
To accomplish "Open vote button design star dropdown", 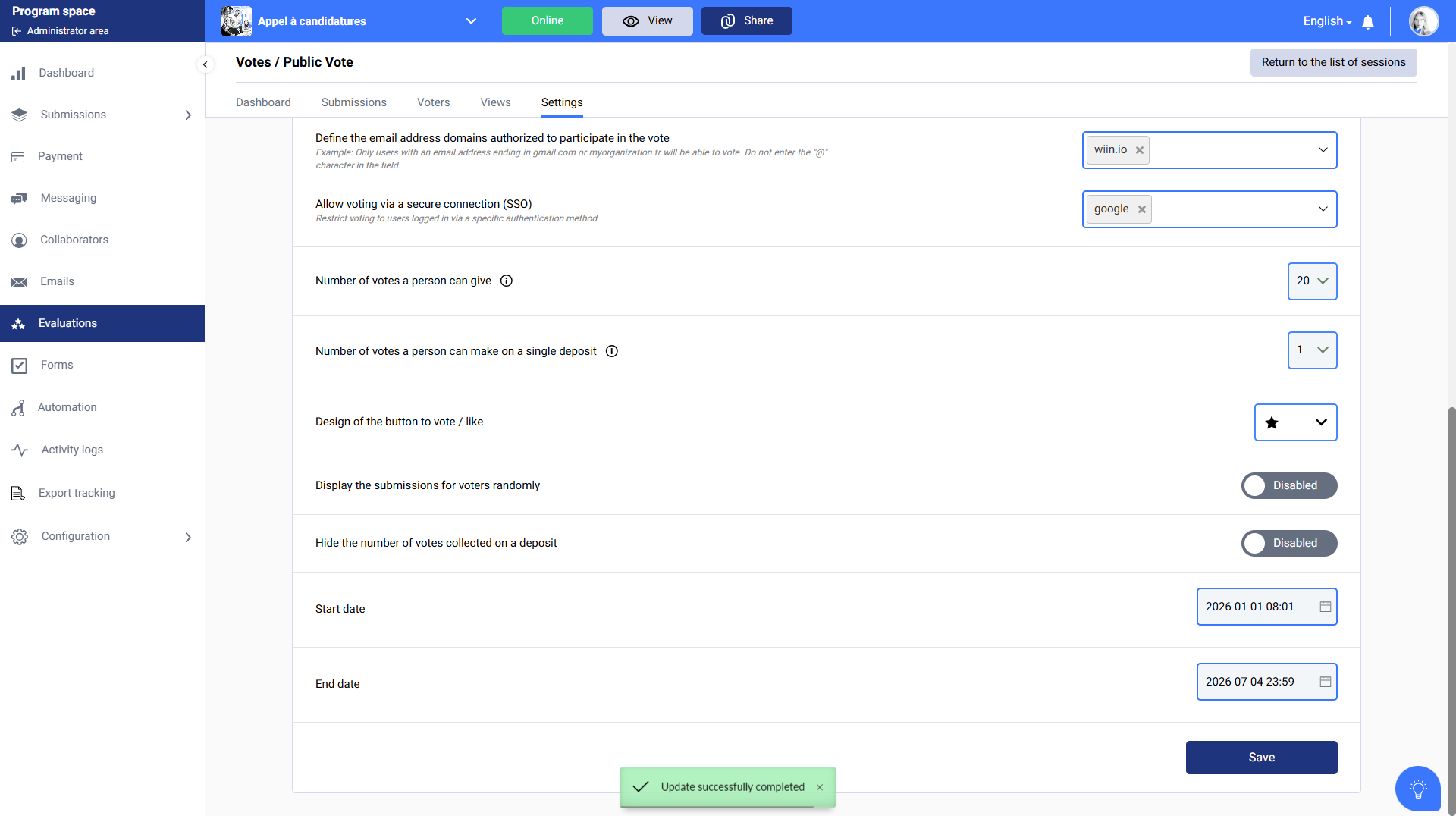I will 1295,422.
